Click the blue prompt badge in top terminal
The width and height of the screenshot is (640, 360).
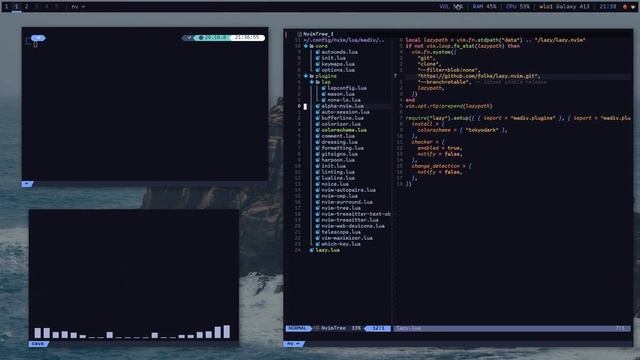tap(38, 38)
